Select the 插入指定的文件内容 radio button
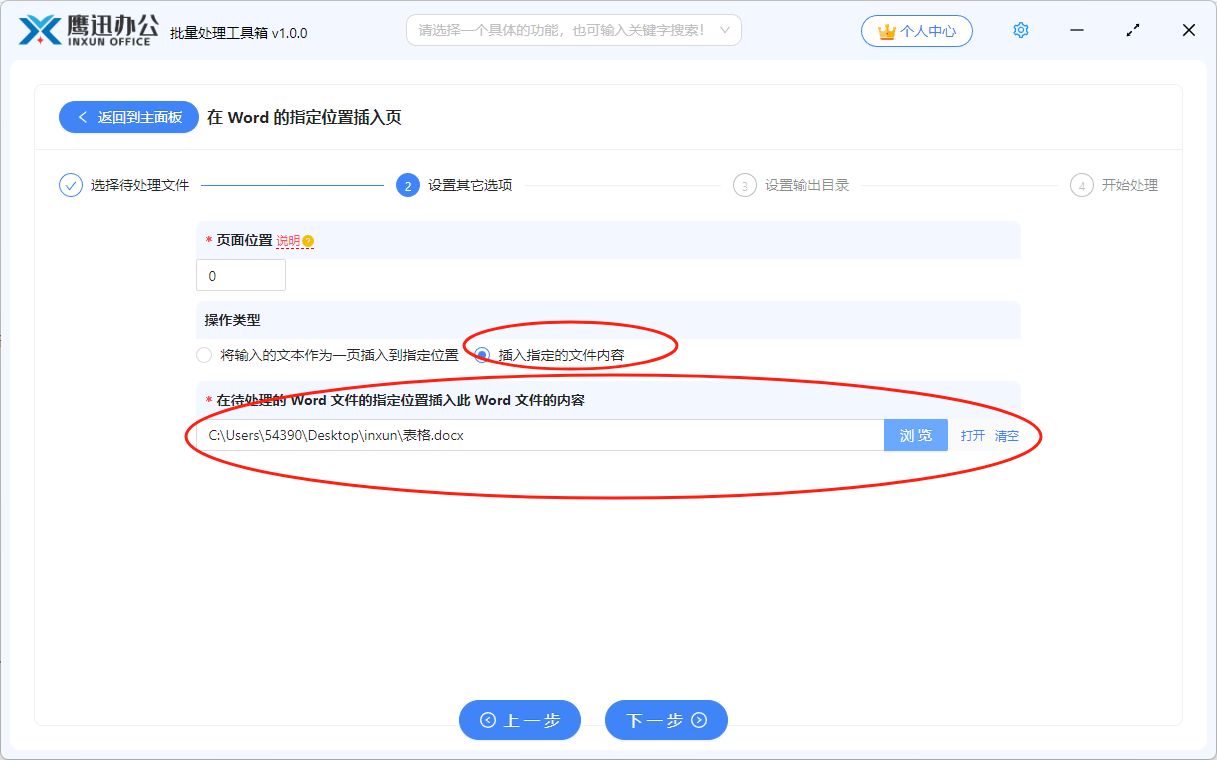The image size is (1217, 760). [x=483, y=355]
